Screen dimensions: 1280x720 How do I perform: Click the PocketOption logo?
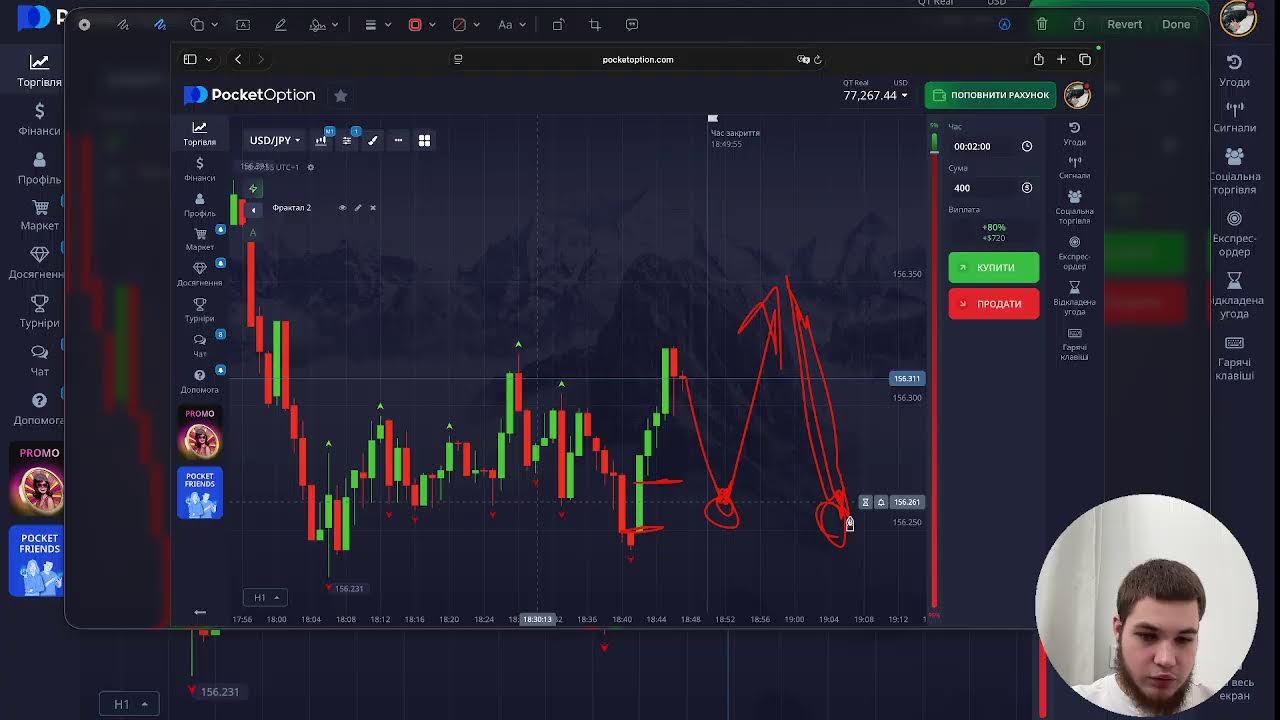point(249,95)
